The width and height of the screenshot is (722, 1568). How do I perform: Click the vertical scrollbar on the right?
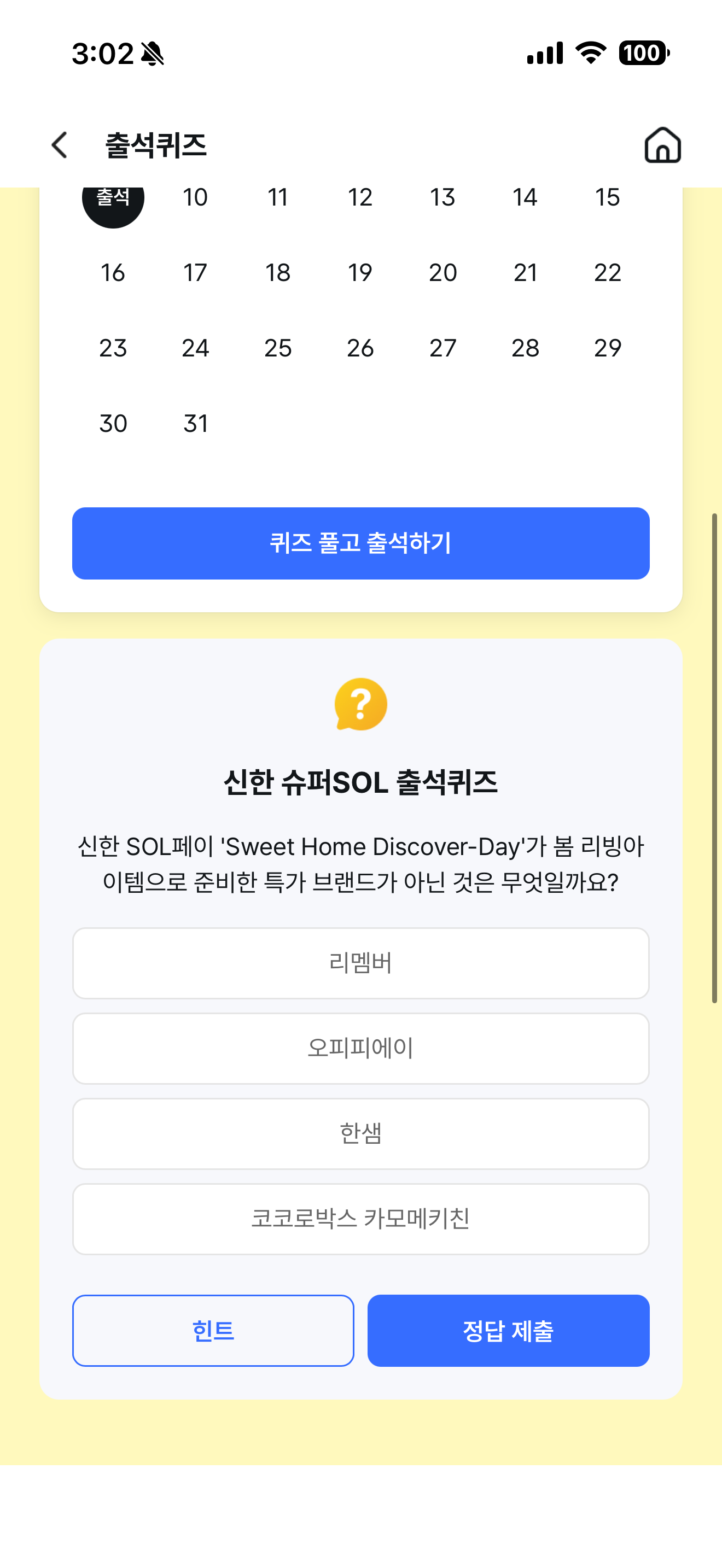pos(715,758)
